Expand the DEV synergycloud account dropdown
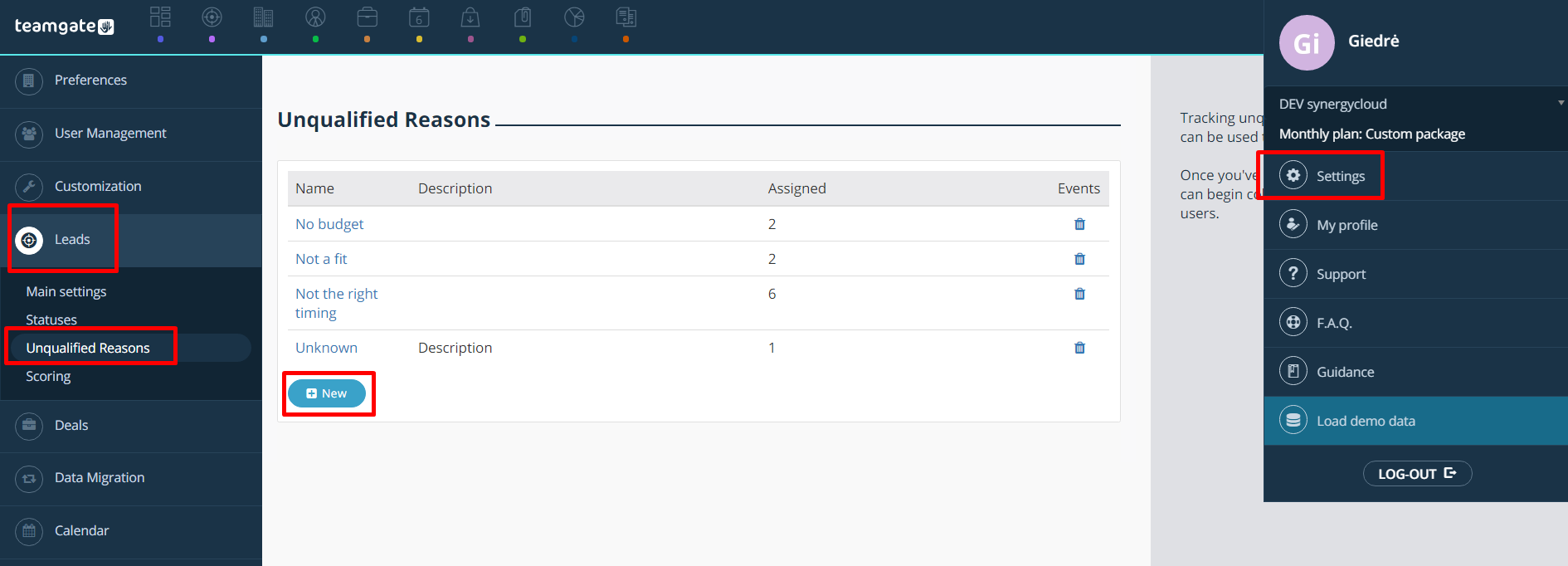 point(1415,104)
